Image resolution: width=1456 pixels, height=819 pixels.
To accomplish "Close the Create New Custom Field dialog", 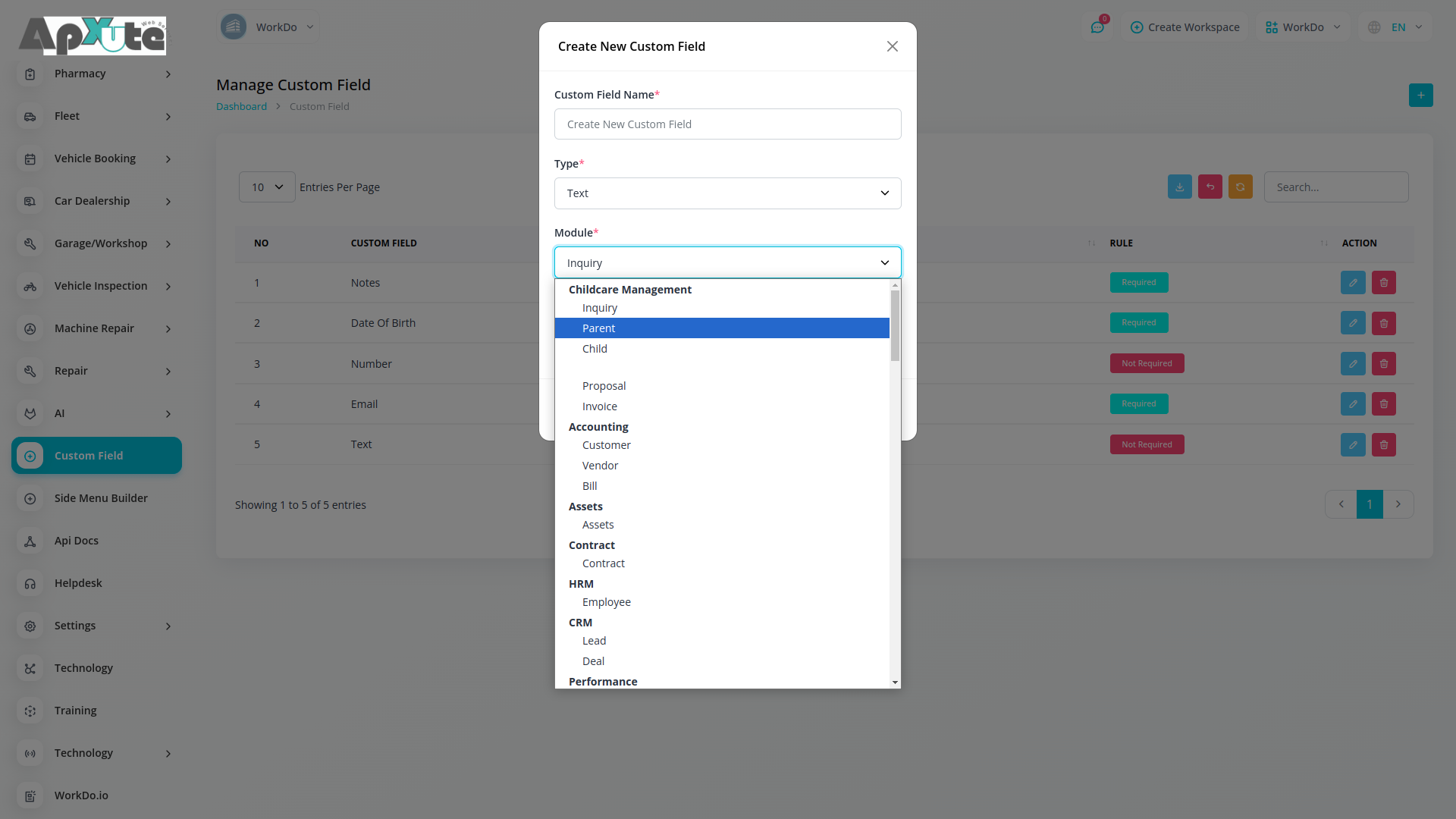I will tap(892, 47).
